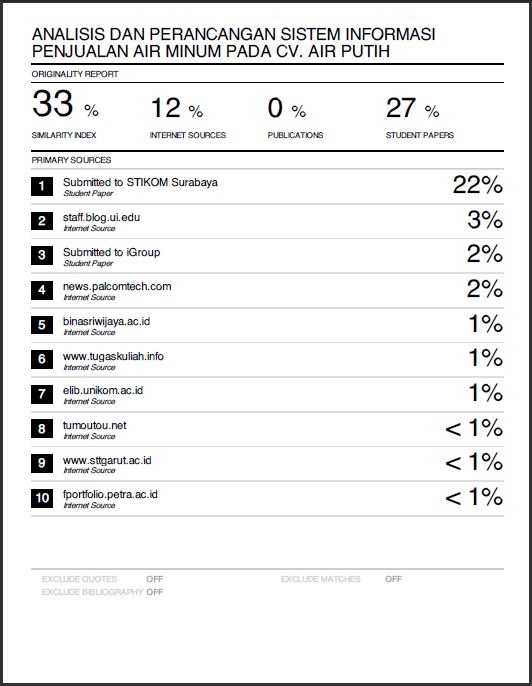Open news.palcomtech.com source link

[117, 287]
